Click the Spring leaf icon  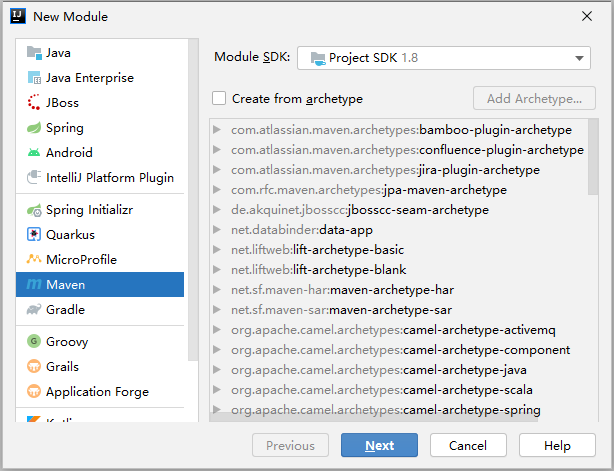tap(34, 128)
